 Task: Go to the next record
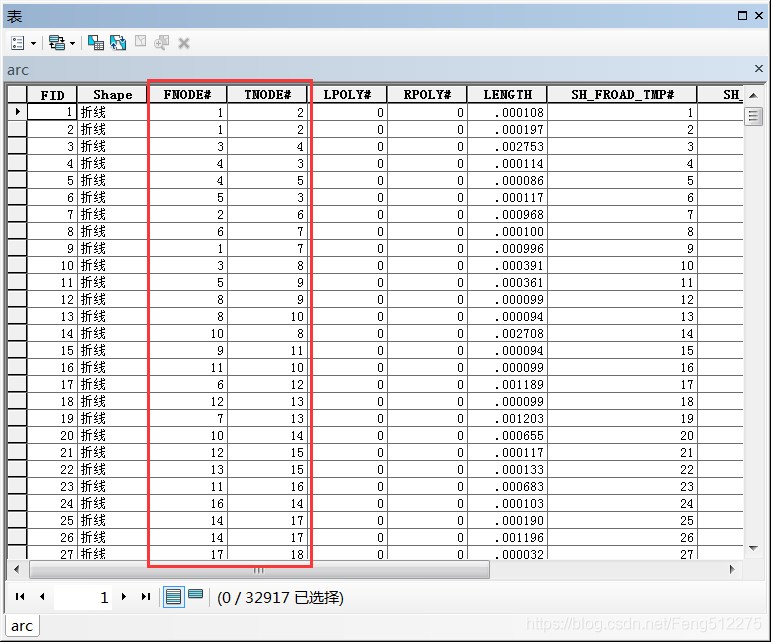[124, 597]
